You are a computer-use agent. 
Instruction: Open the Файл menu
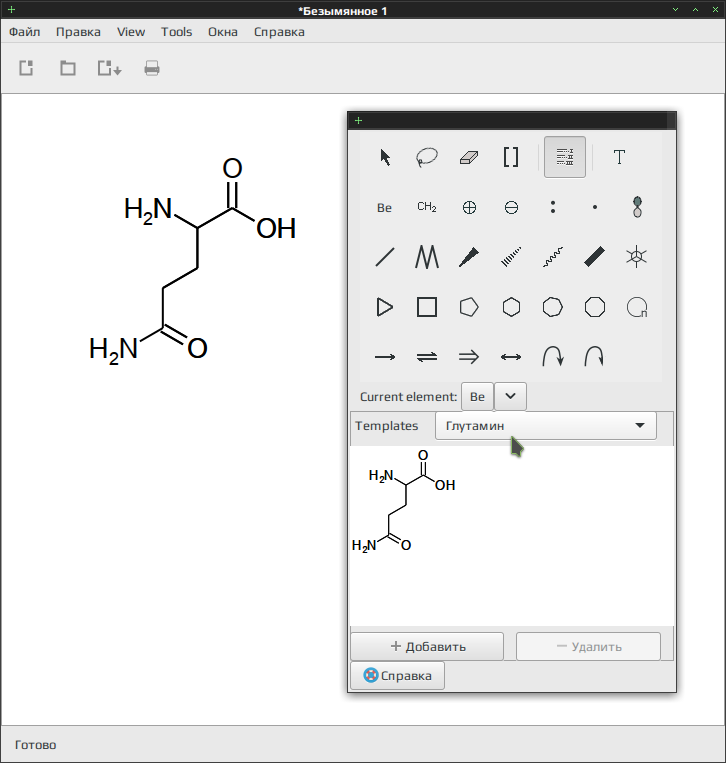[x=24, y=32]
